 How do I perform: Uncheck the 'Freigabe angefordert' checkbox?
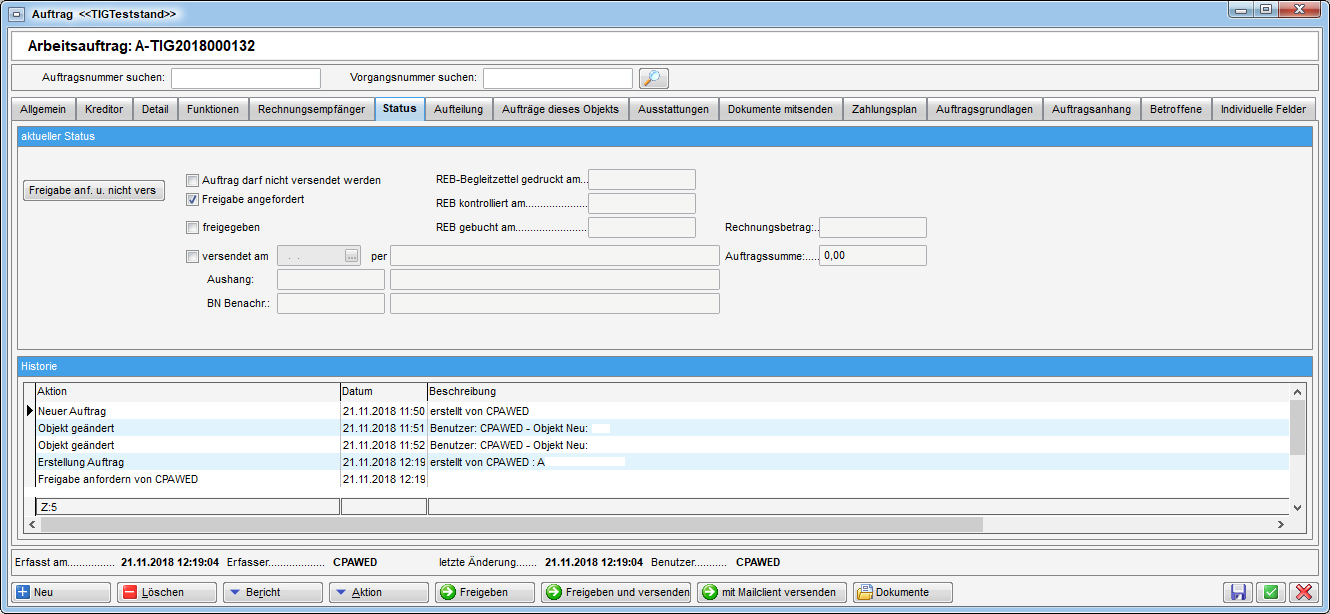(x=193, y=199)
